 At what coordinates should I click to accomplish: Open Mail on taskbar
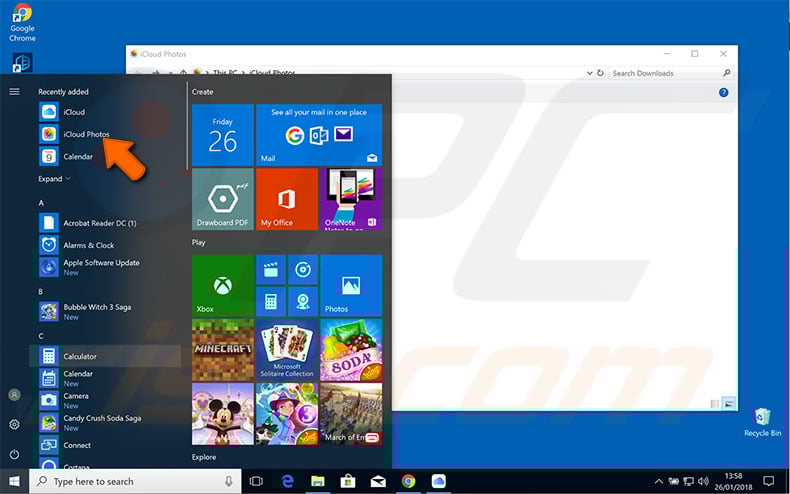point(378,481)
